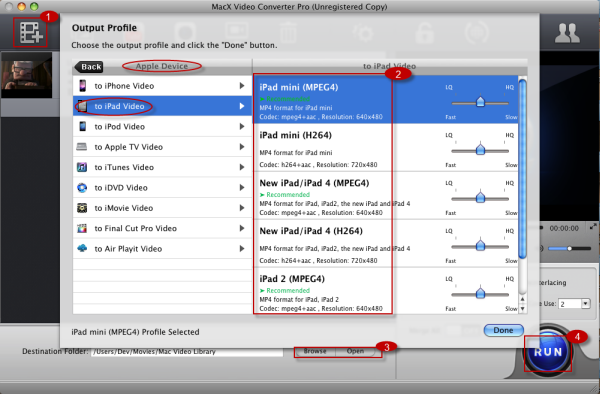The height and width of the screenshot is (394, 600).
Task: Open the user account icon in the toolbar
Action: [x=567, y=33]
